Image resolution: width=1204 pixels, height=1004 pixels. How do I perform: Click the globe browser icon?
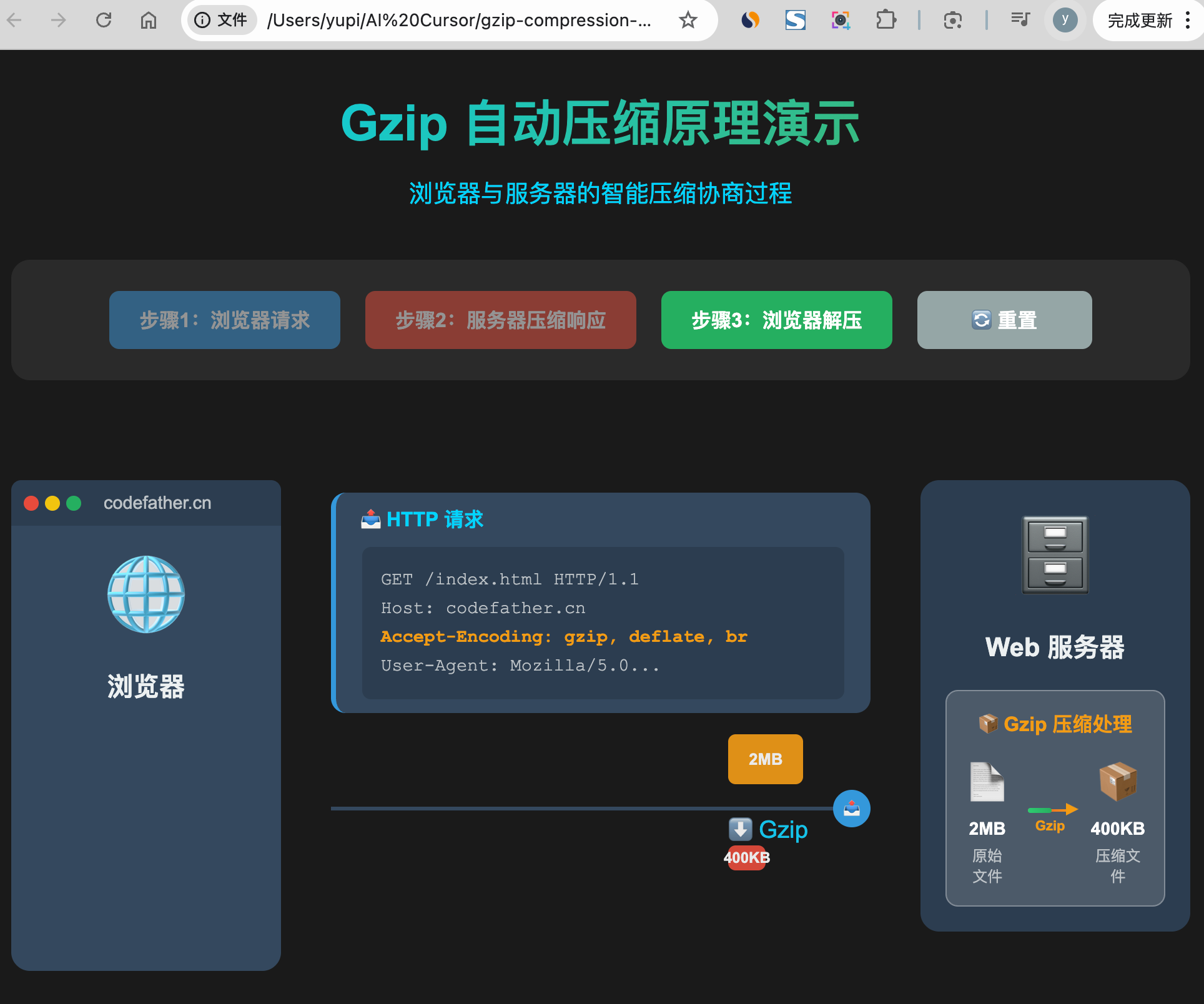146,594
